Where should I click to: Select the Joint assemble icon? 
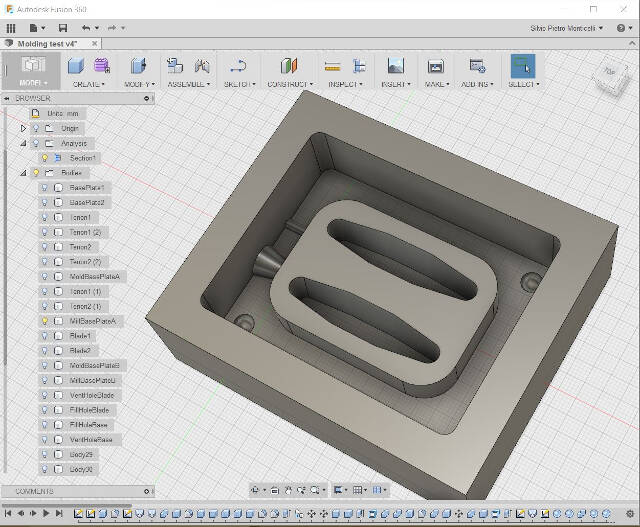pos(202,66)
